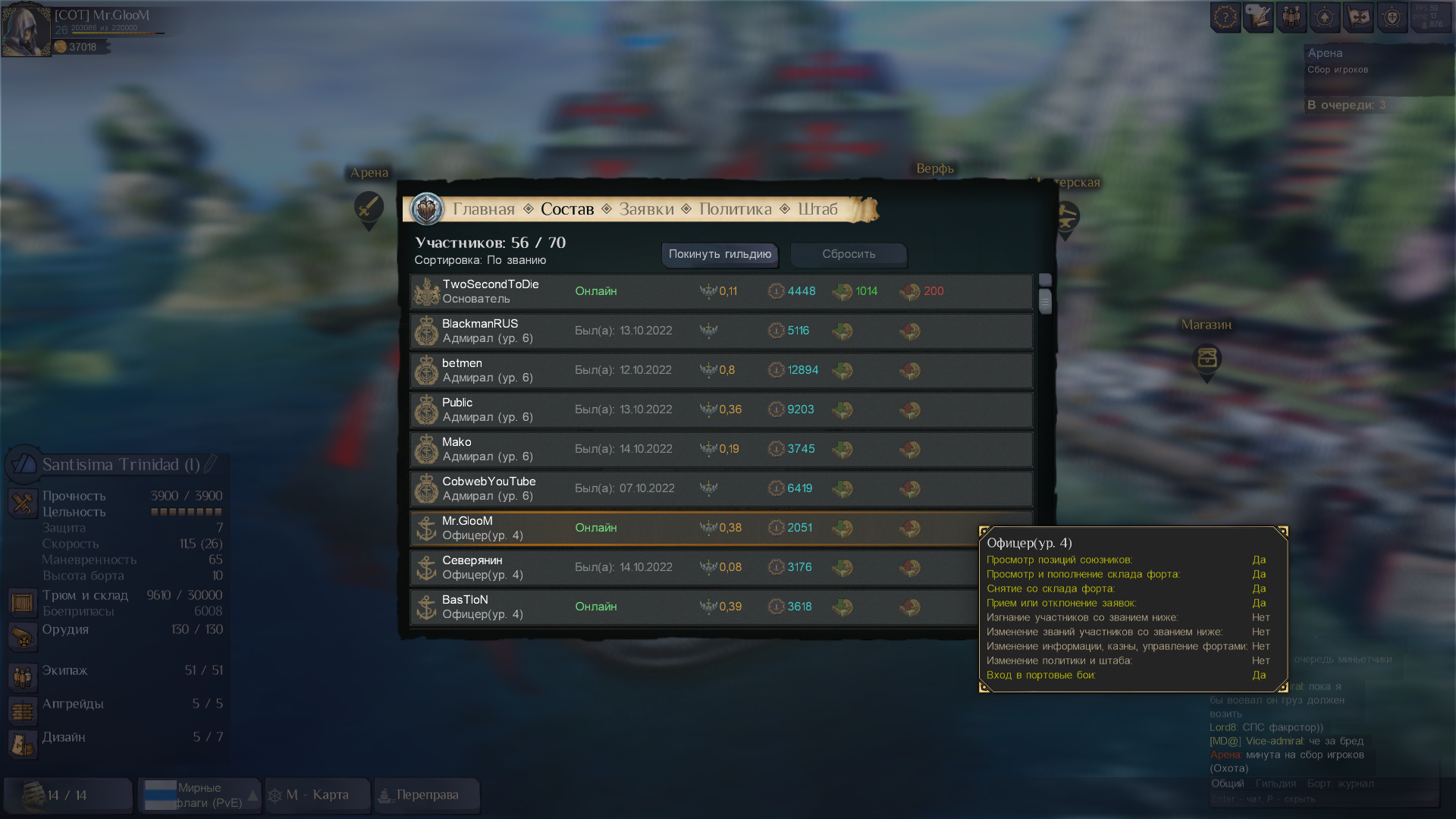Select the Arena crossed-swords map marker
The width and height of the screenshot is (1456, 819).
pyautogui.click(x=369, y=208)
